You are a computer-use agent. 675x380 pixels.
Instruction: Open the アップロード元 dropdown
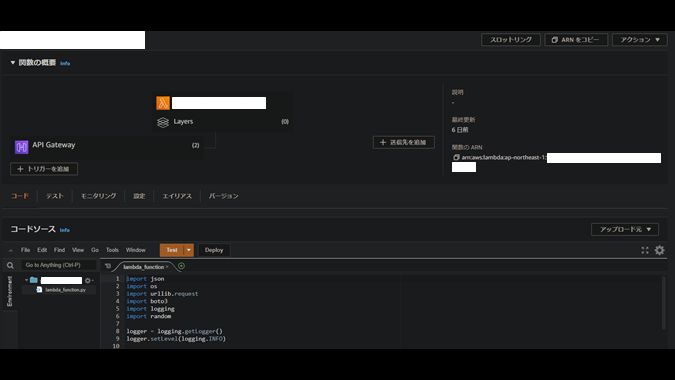[x=625, y=229]
